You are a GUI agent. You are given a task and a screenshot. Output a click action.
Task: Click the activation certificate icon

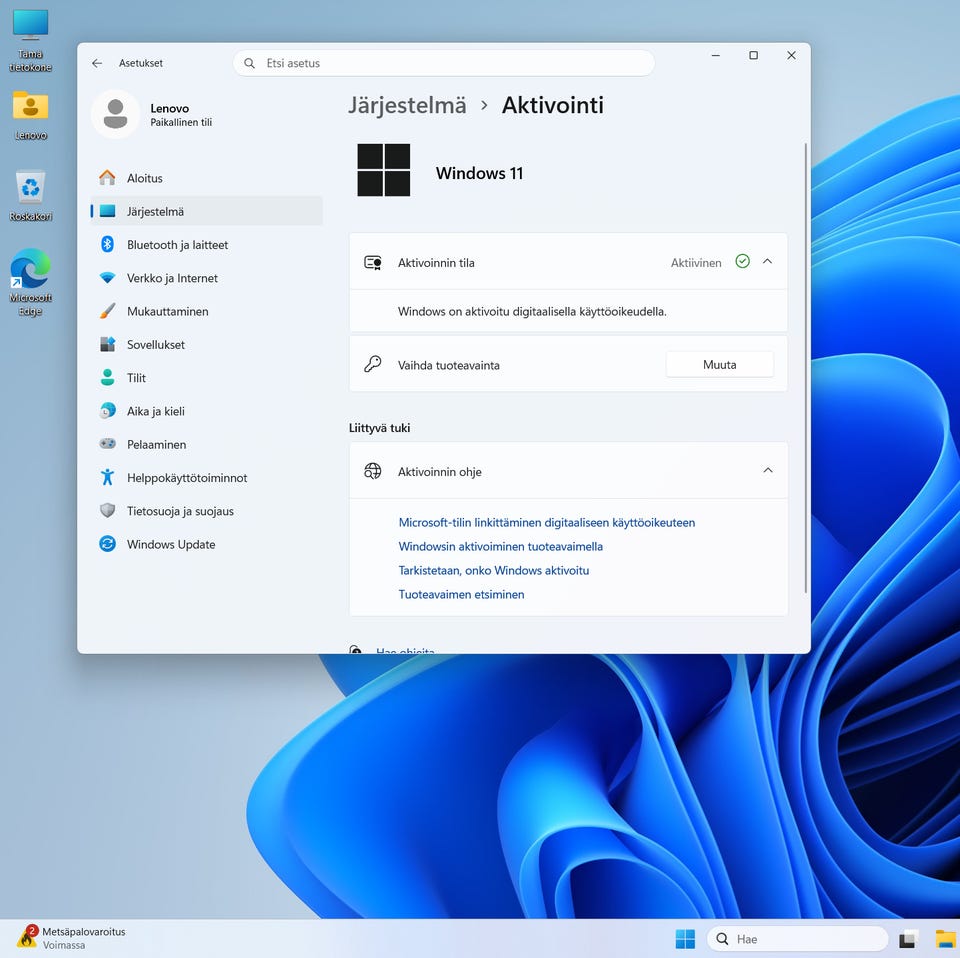pyautogui.click(x=373, y=263)
